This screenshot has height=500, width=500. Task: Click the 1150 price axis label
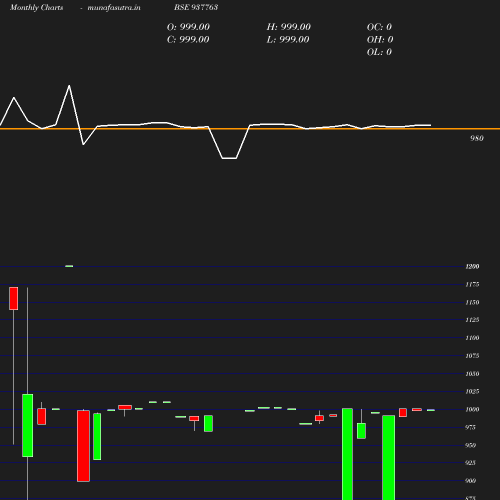coord(472,302)
